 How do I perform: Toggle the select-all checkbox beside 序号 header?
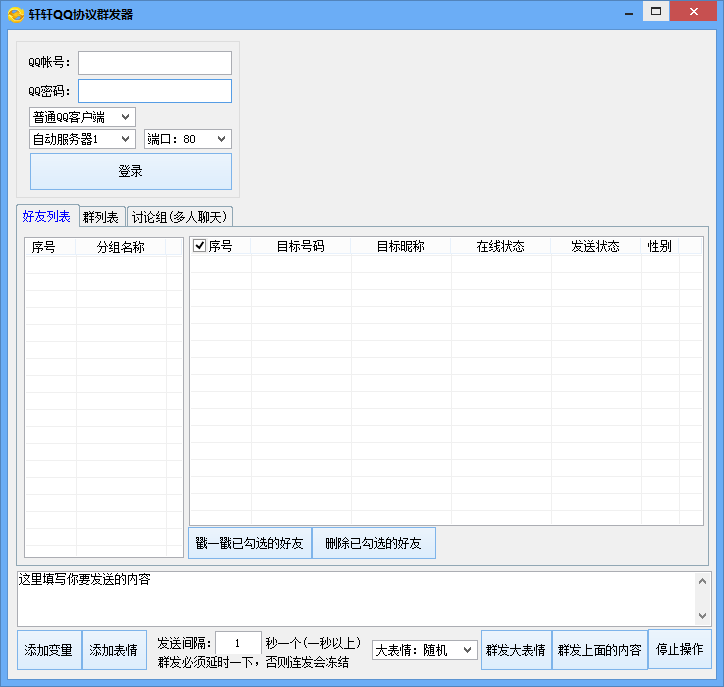click(x=199, y=246)
